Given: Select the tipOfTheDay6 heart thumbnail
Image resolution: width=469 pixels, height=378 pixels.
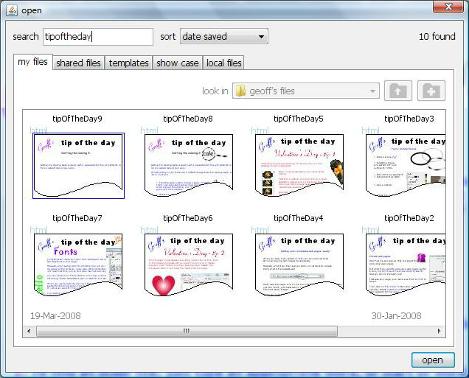Looking at the screenshot, I should click(188, 264).
